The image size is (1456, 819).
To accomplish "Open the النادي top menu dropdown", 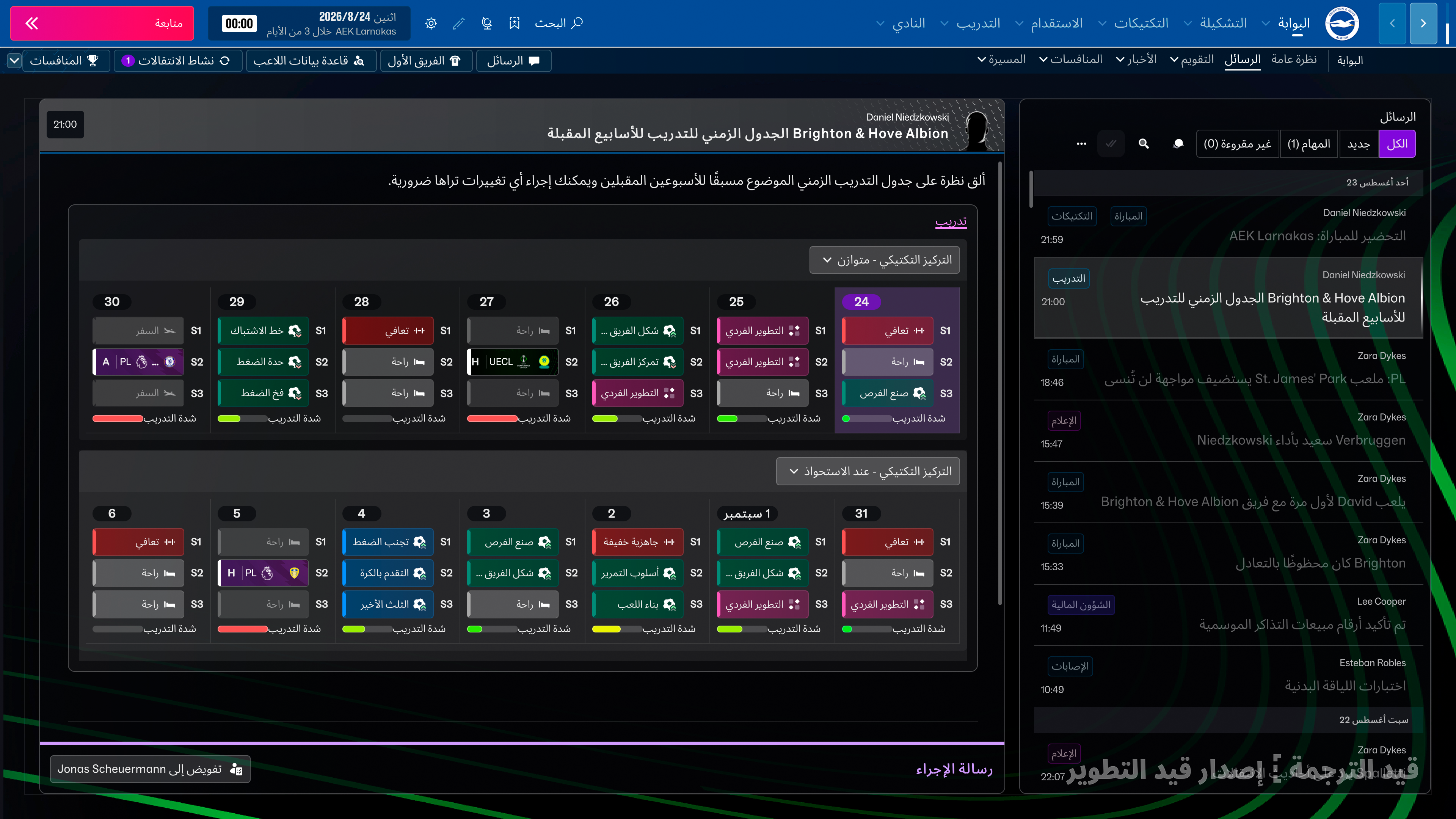I will (x=901, y=23).
